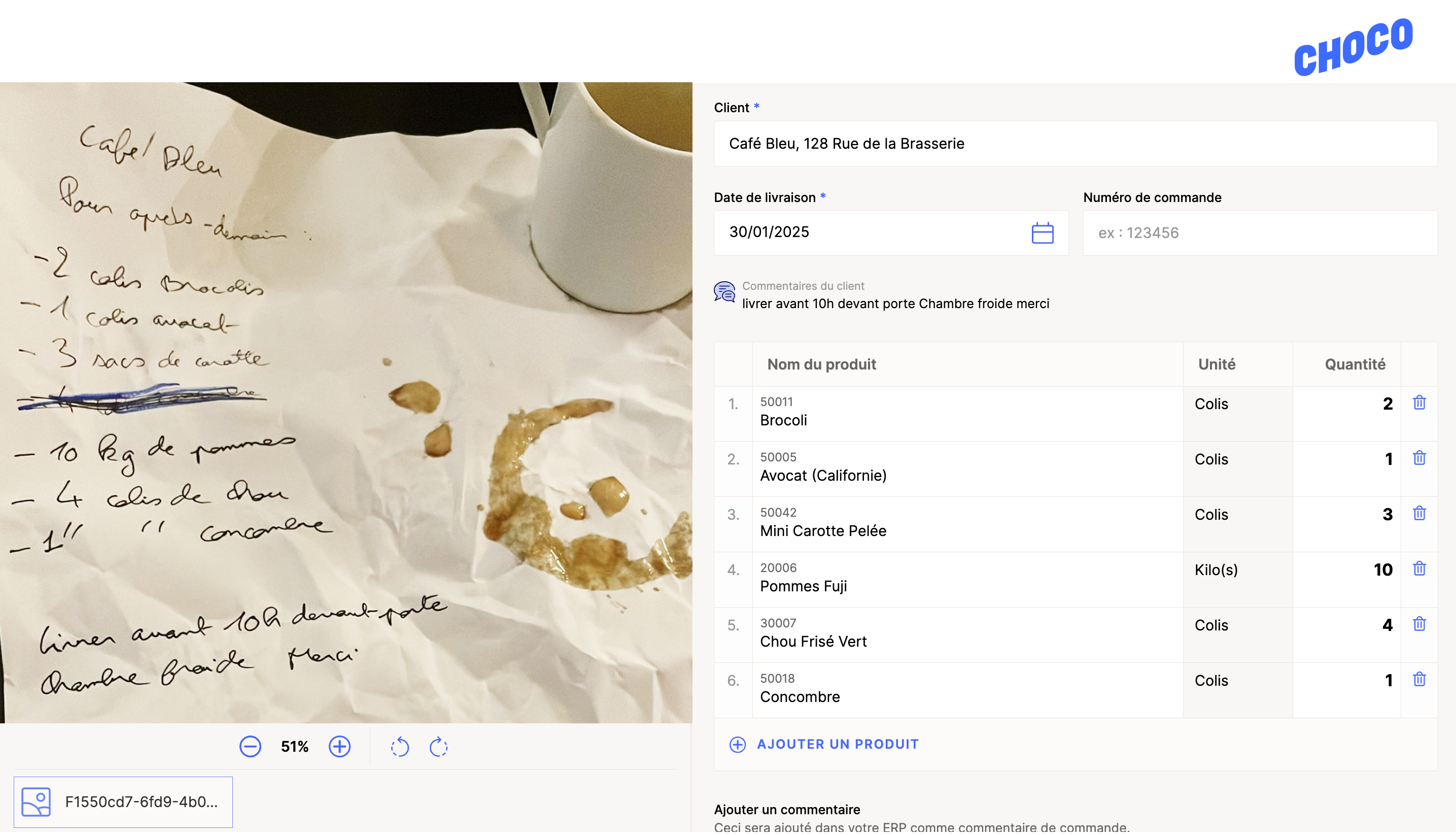
Task: Delete the Pommes Fuji row
Action: 1419,569
